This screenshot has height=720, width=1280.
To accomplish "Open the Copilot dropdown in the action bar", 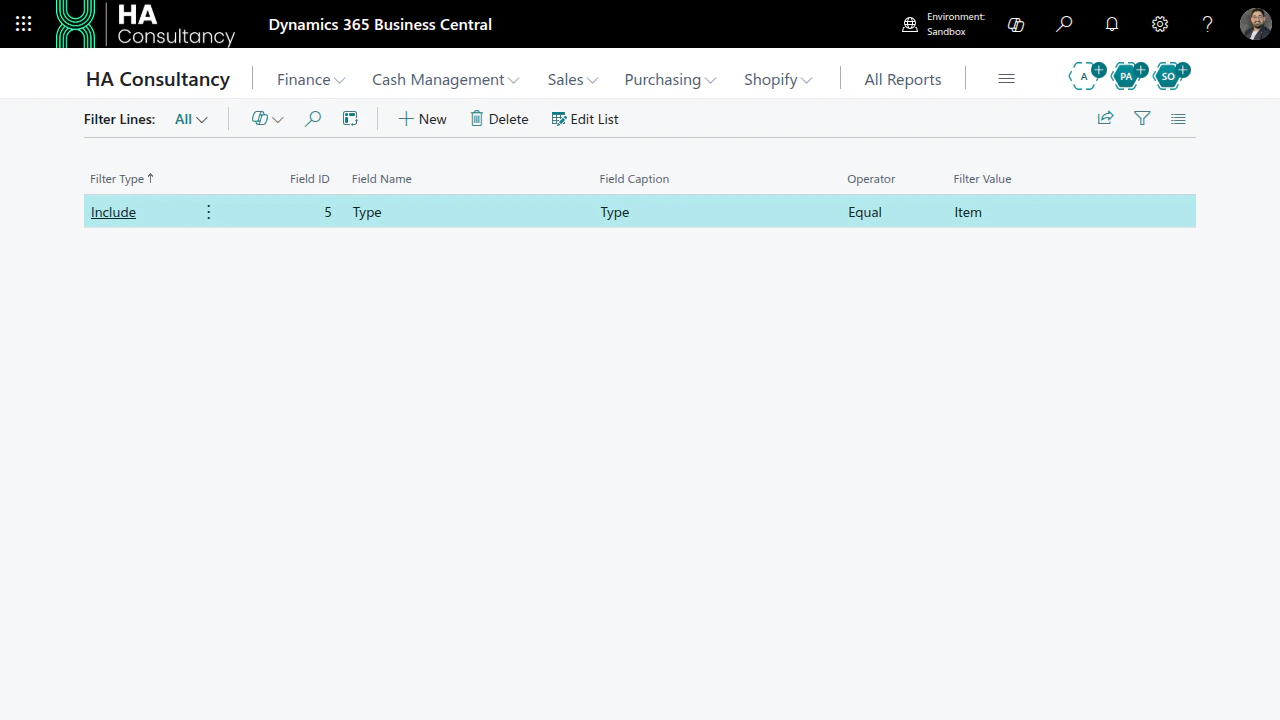I will (267, 119).
